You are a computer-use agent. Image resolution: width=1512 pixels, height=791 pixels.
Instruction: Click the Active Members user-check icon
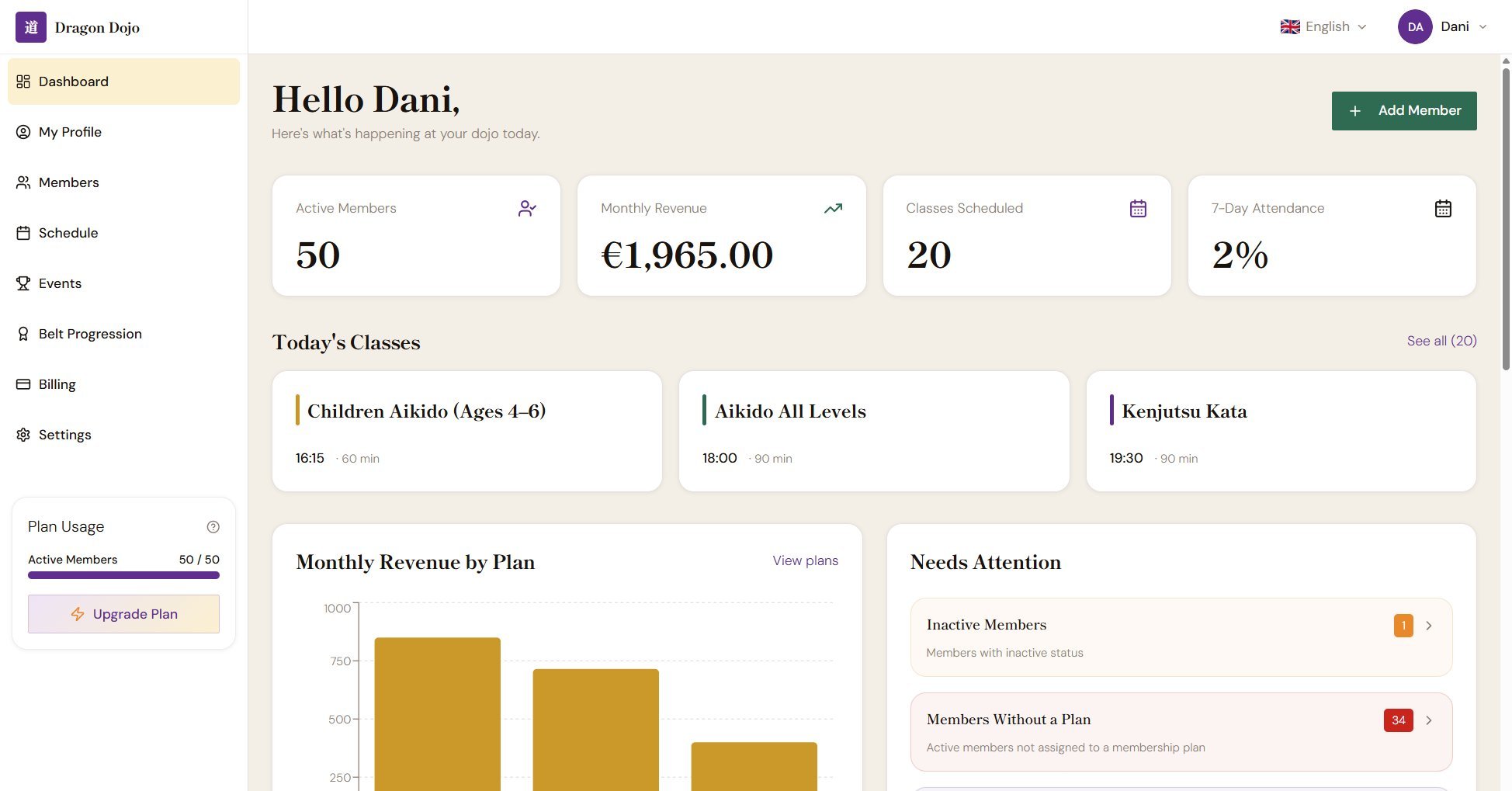click(527, 208)
